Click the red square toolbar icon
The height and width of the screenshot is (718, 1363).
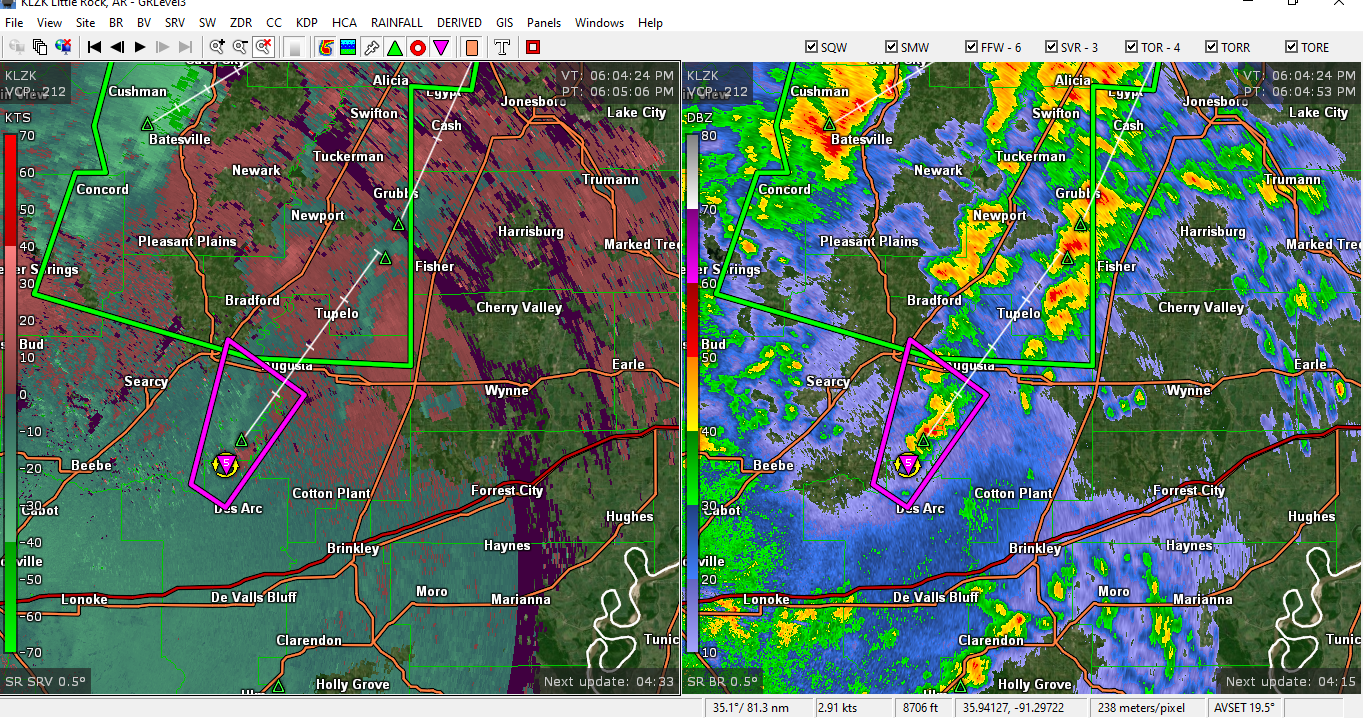pos(533,47)
